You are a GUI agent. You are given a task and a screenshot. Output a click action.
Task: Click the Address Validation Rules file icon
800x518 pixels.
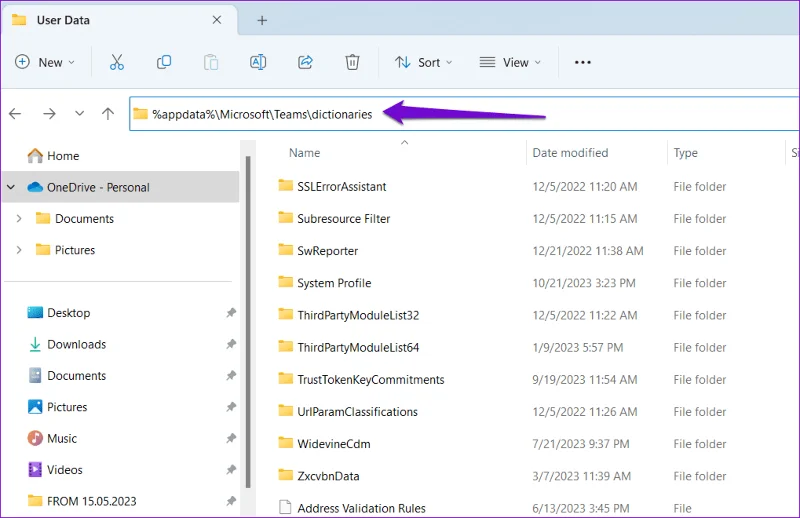click(x=285, y=507)
